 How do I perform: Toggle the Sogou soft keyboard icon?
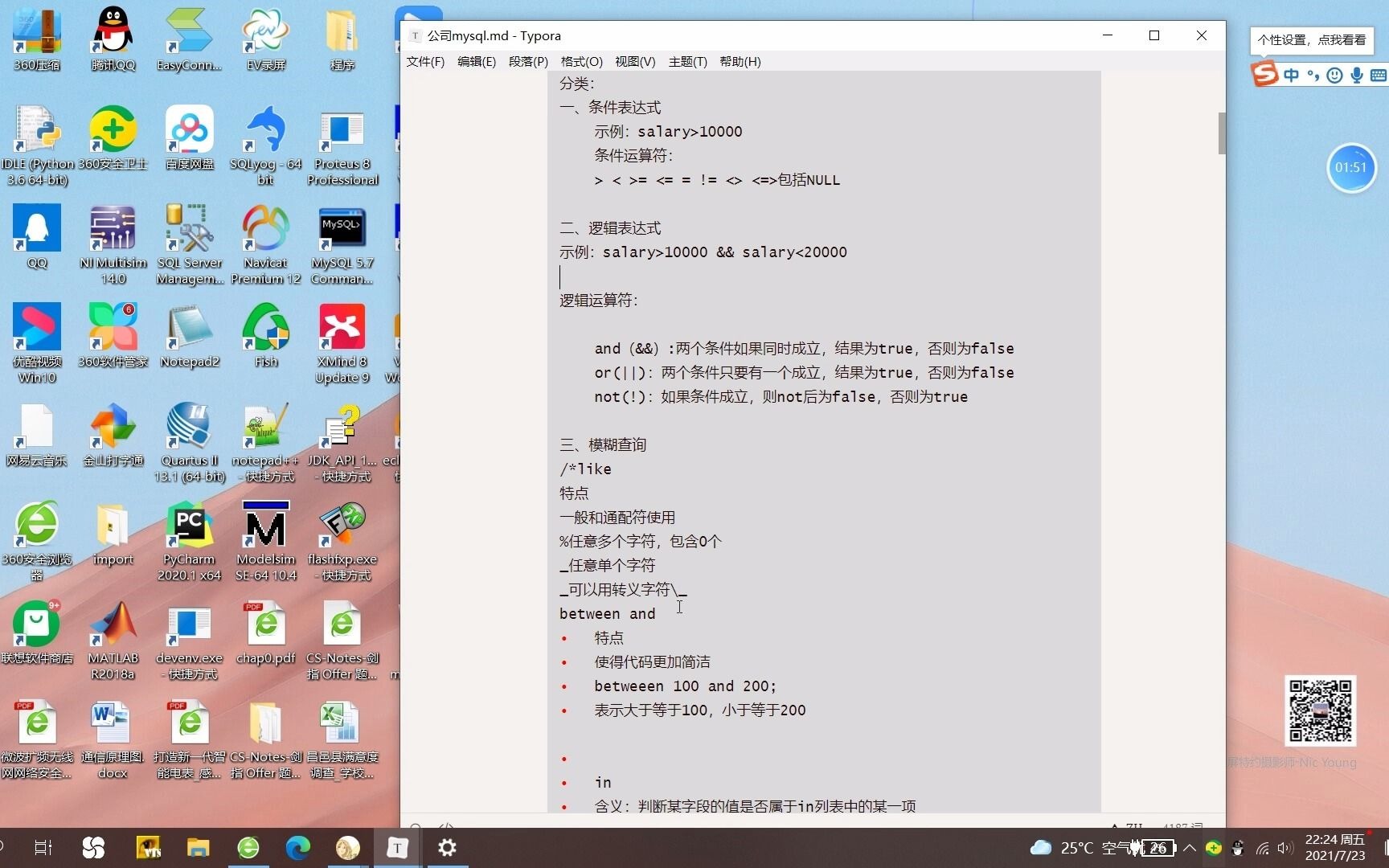[x=1379, y=75]
